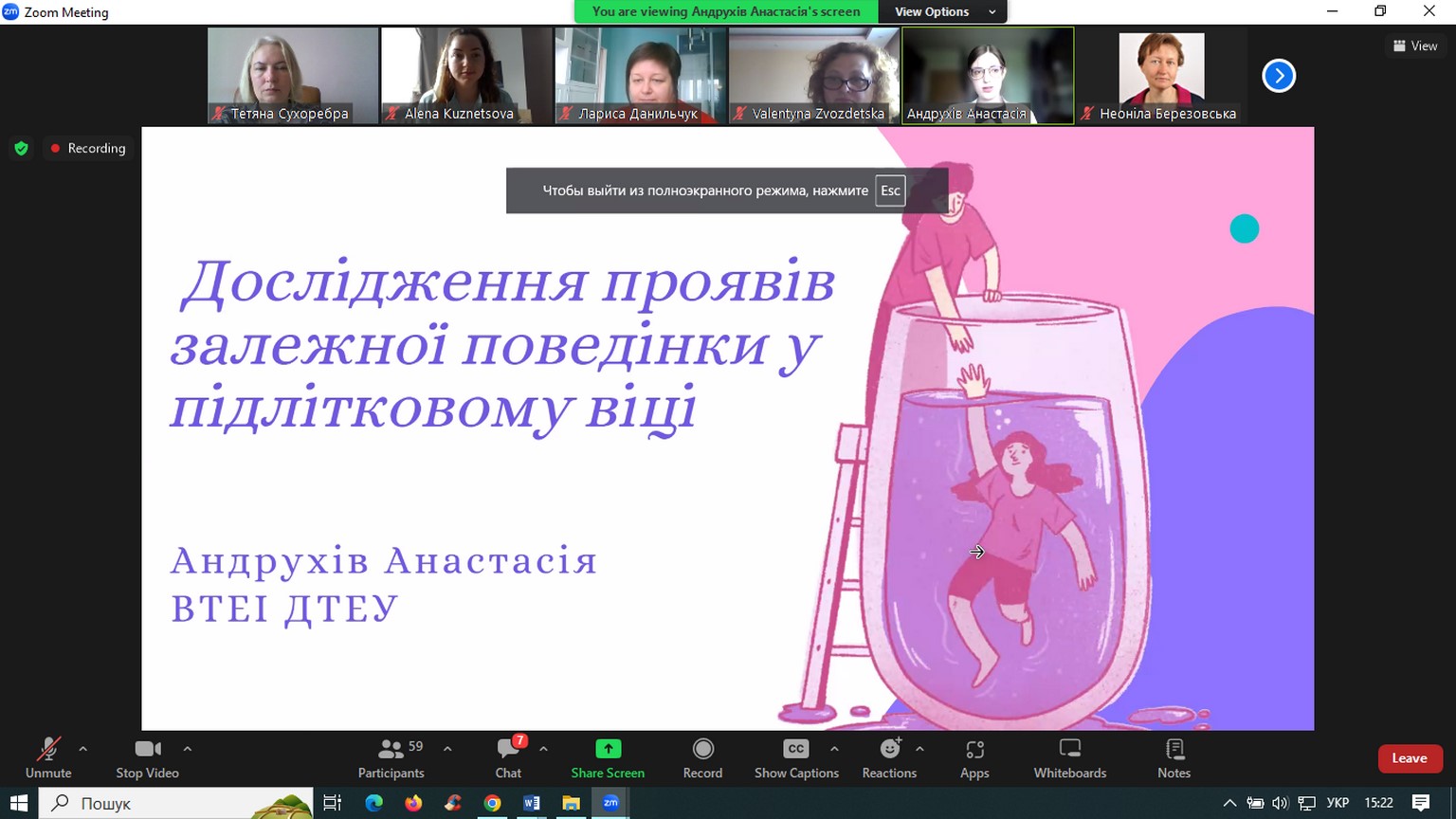1456x819 pixels.
Task: Open the Participants panel
Action: click(x=391, y=757)
